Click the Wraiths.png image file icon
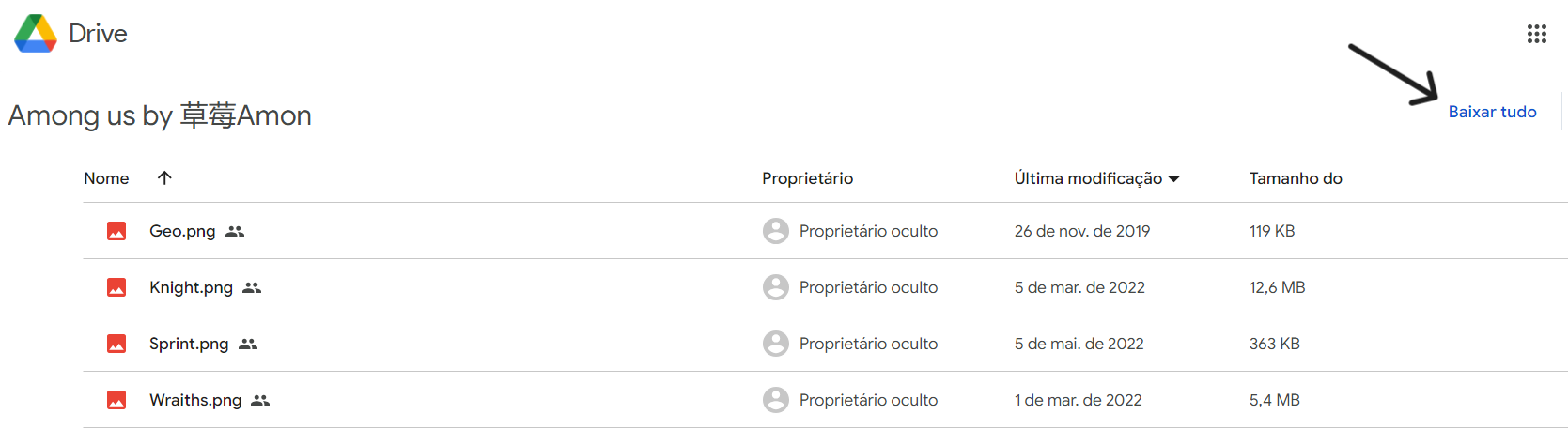This screenshot has width=1568, height=445. pyautogui.click(x=116, y=400)
